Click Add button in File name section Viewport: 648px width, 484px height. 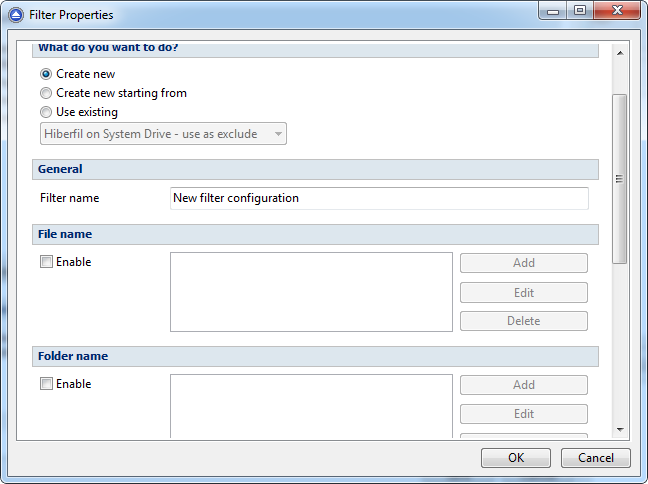524,263
